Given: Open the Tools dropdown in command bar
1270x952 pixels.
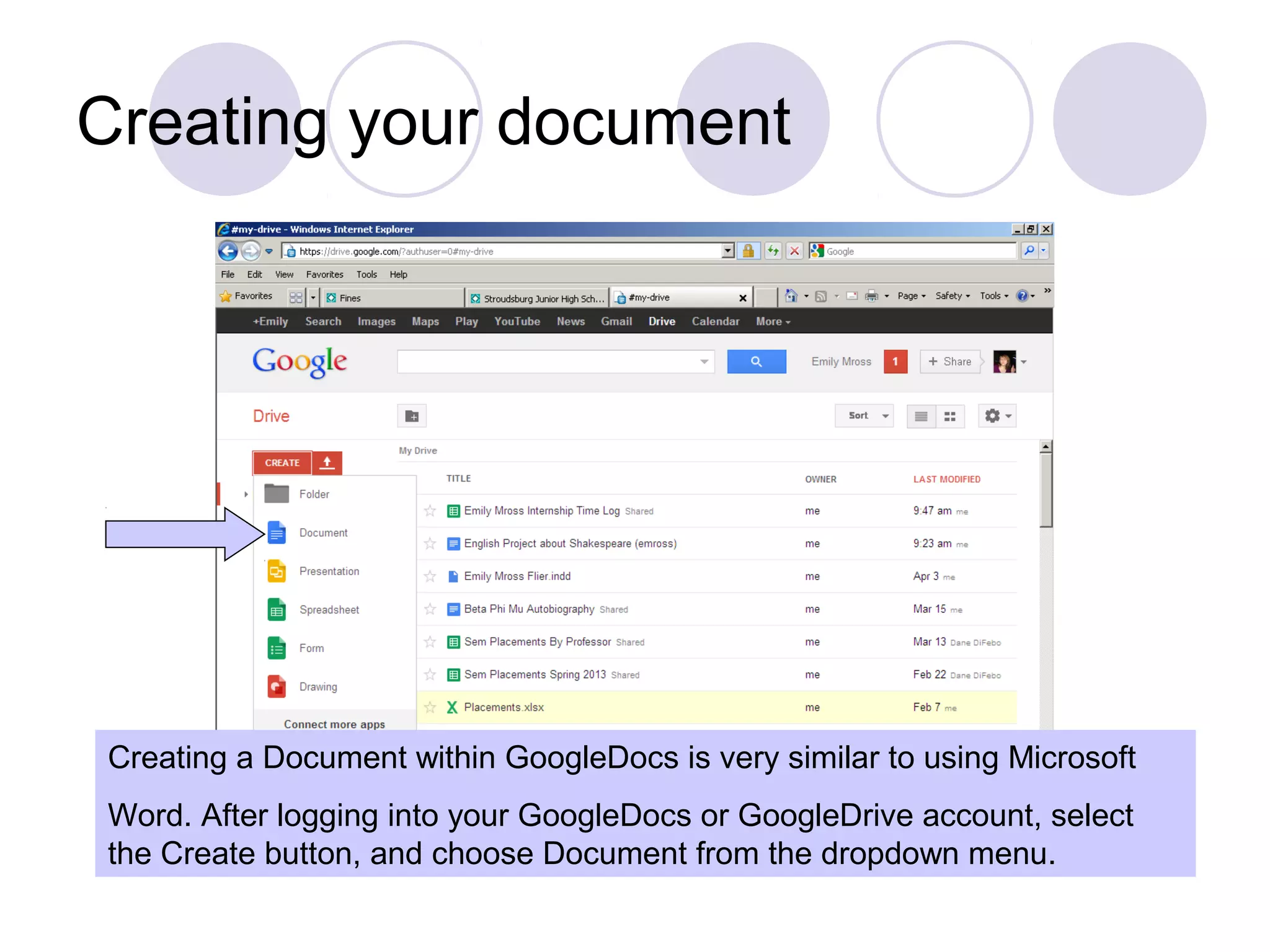Looking at the screenshot, I should coord(994,296).
